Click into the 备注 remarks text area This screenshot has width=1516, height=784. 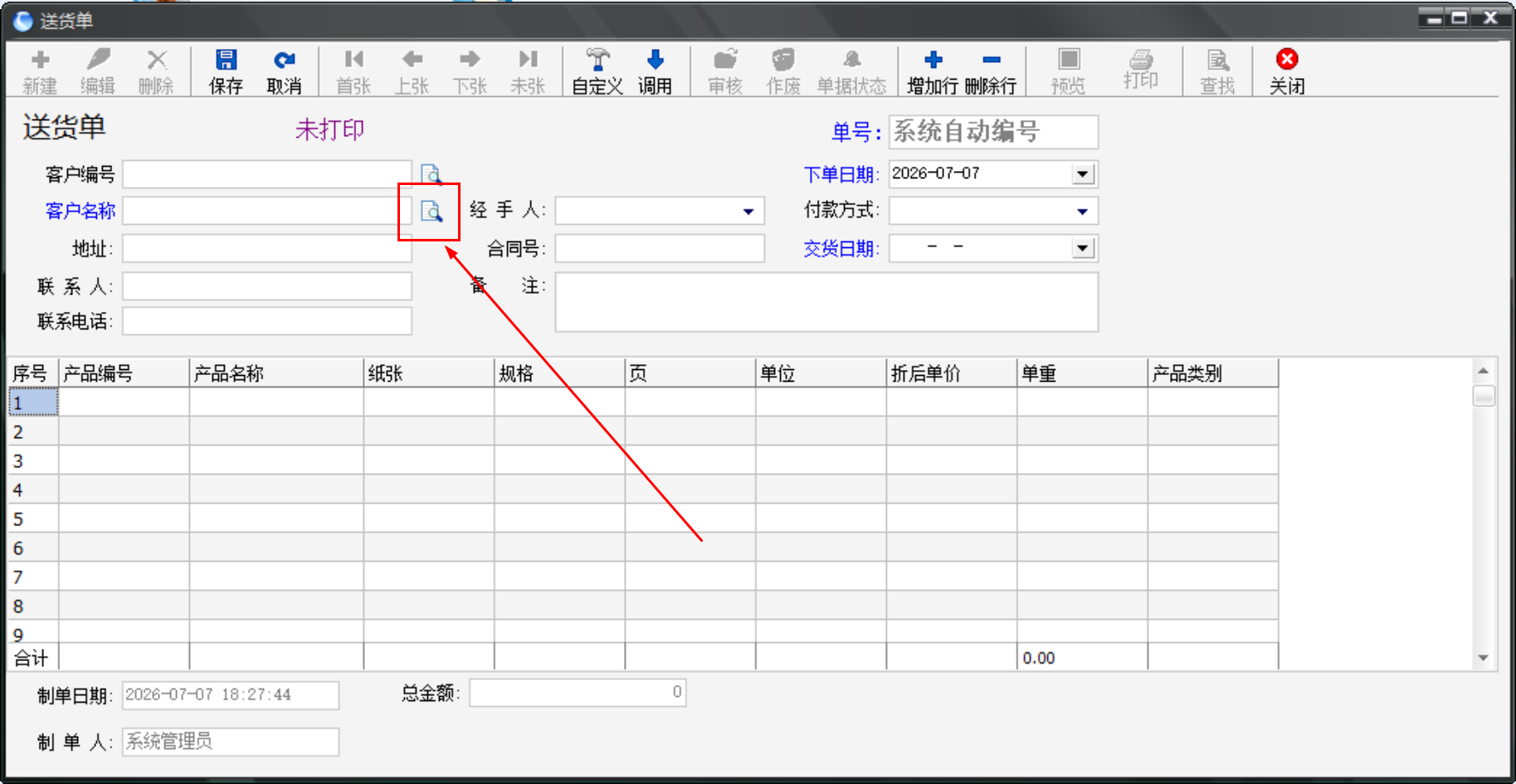[826, 302]
